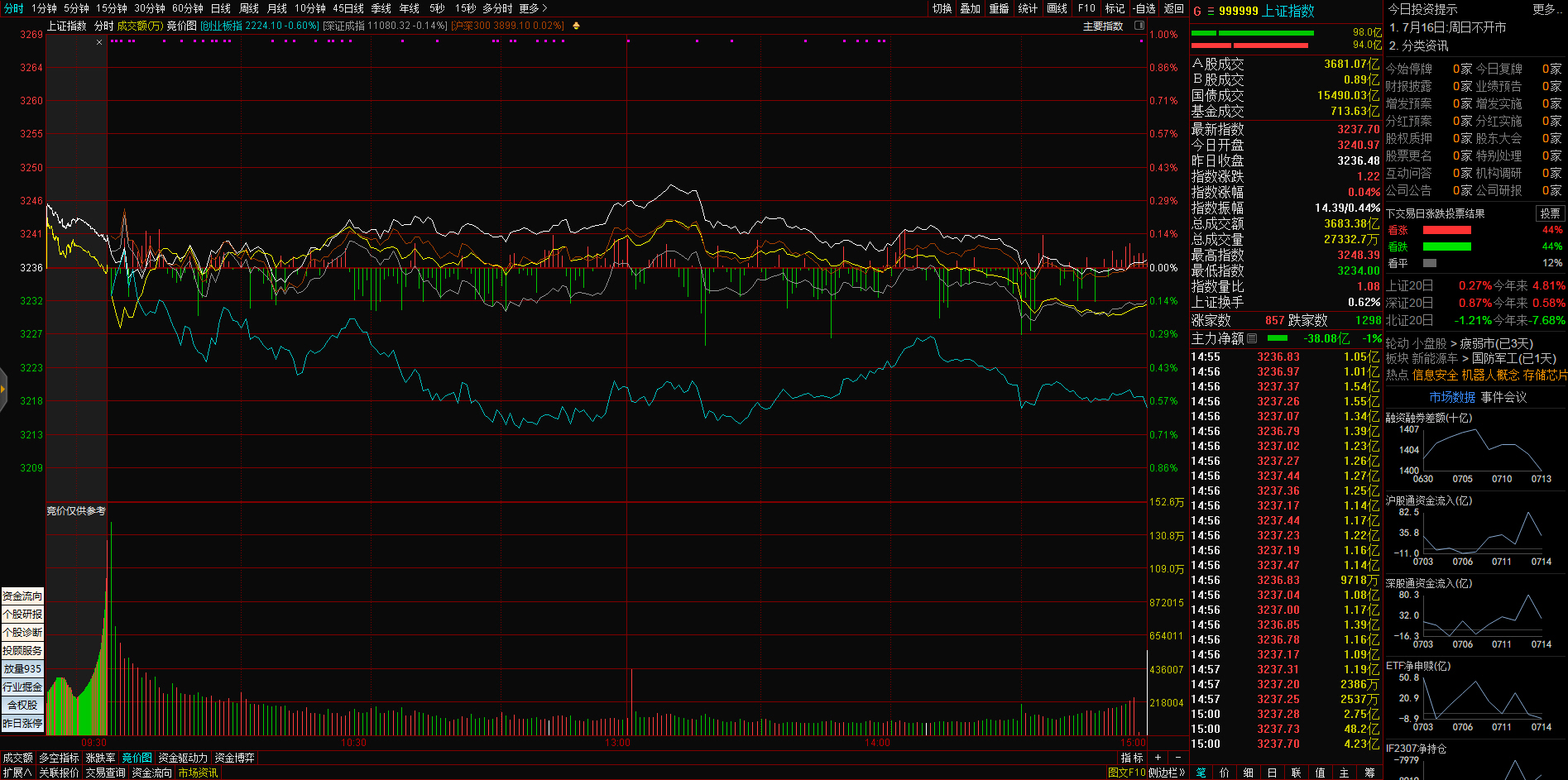Screen dimensions: 1568x780
Task: Toggle the 叠加 overlay option
Action: (970, 8)
